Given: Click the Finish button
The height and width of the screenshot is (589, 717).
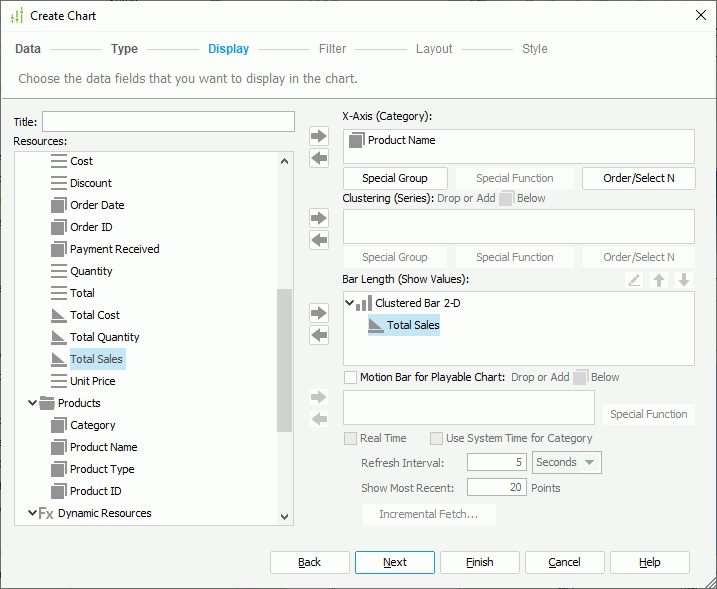Looking at the screenshot, I should coord(480,562).
